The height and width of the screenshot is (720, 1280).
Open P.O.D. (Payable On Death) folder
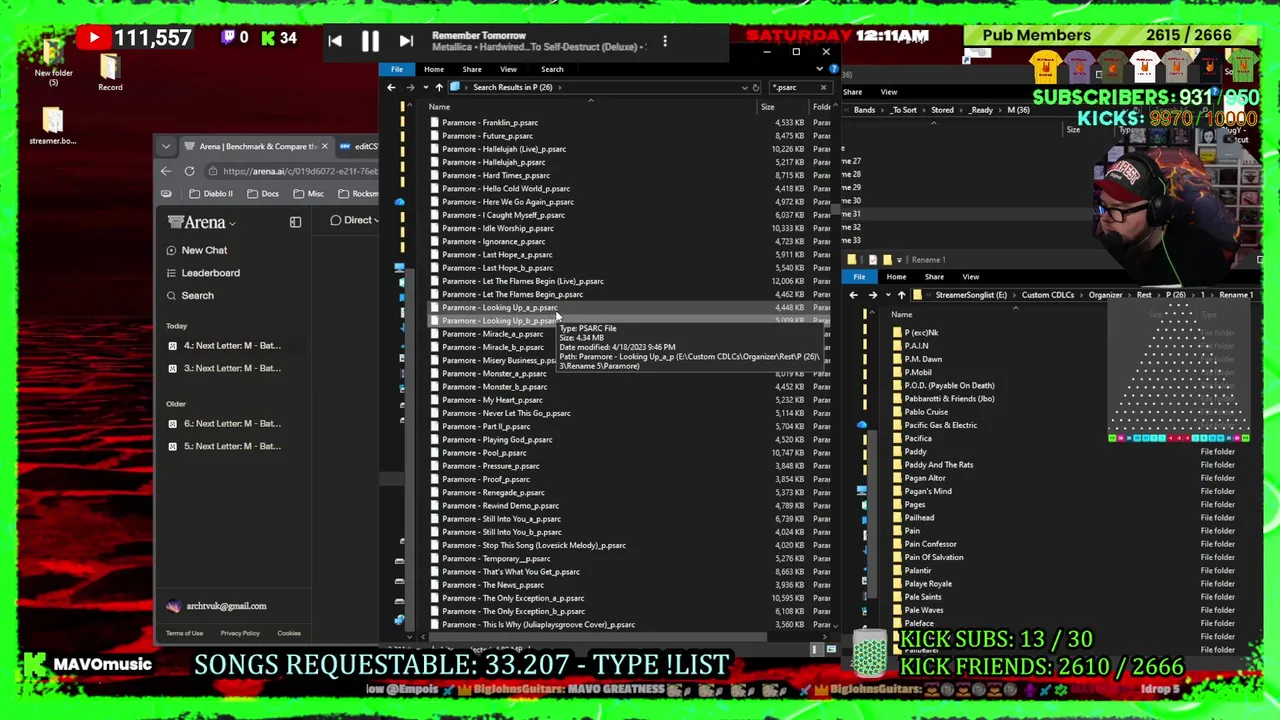[x=942, y=385]
